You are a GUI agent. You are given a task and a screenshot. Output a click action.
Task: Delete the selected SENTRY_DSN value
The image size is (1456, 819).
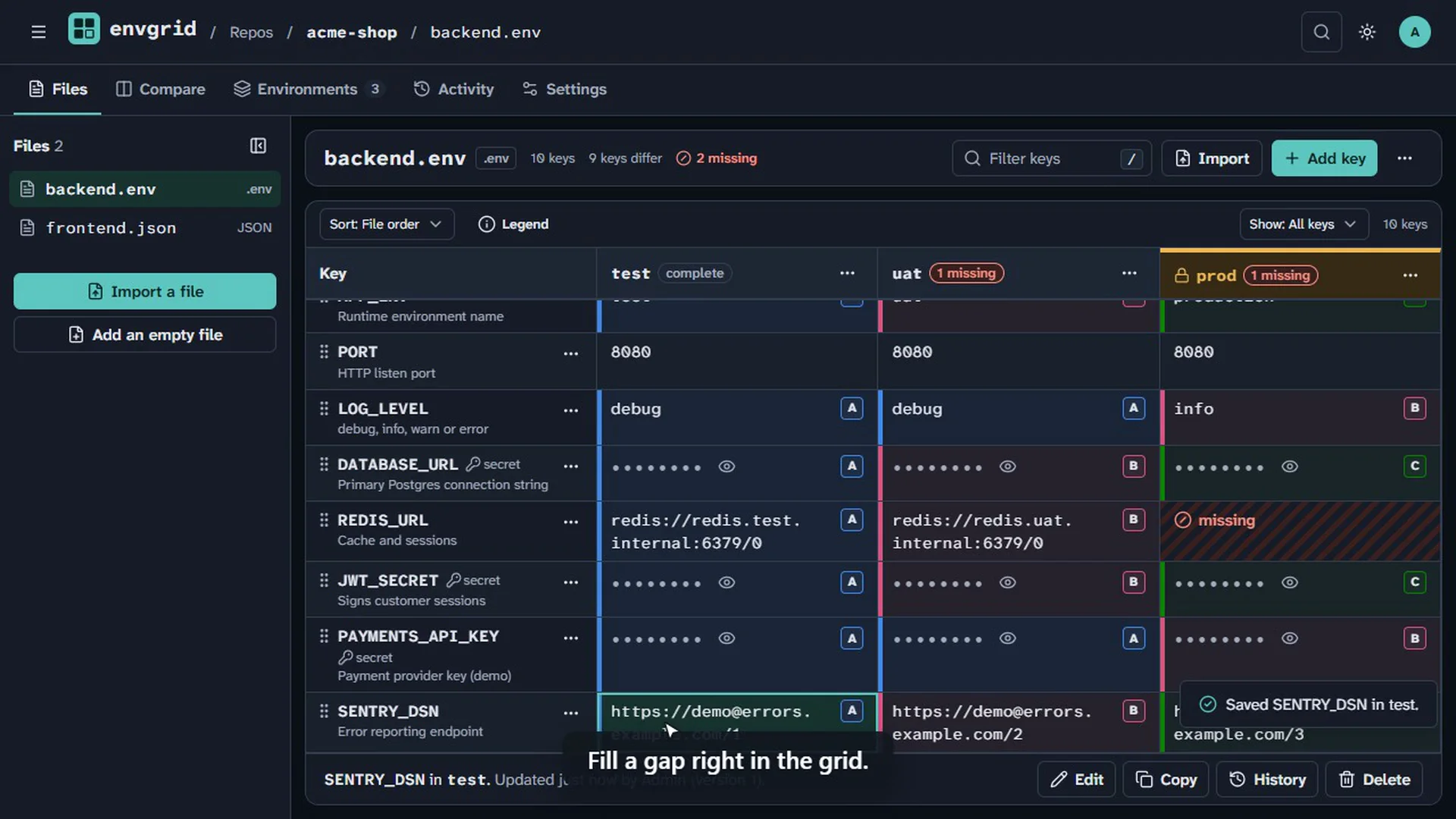point(1374,780)
